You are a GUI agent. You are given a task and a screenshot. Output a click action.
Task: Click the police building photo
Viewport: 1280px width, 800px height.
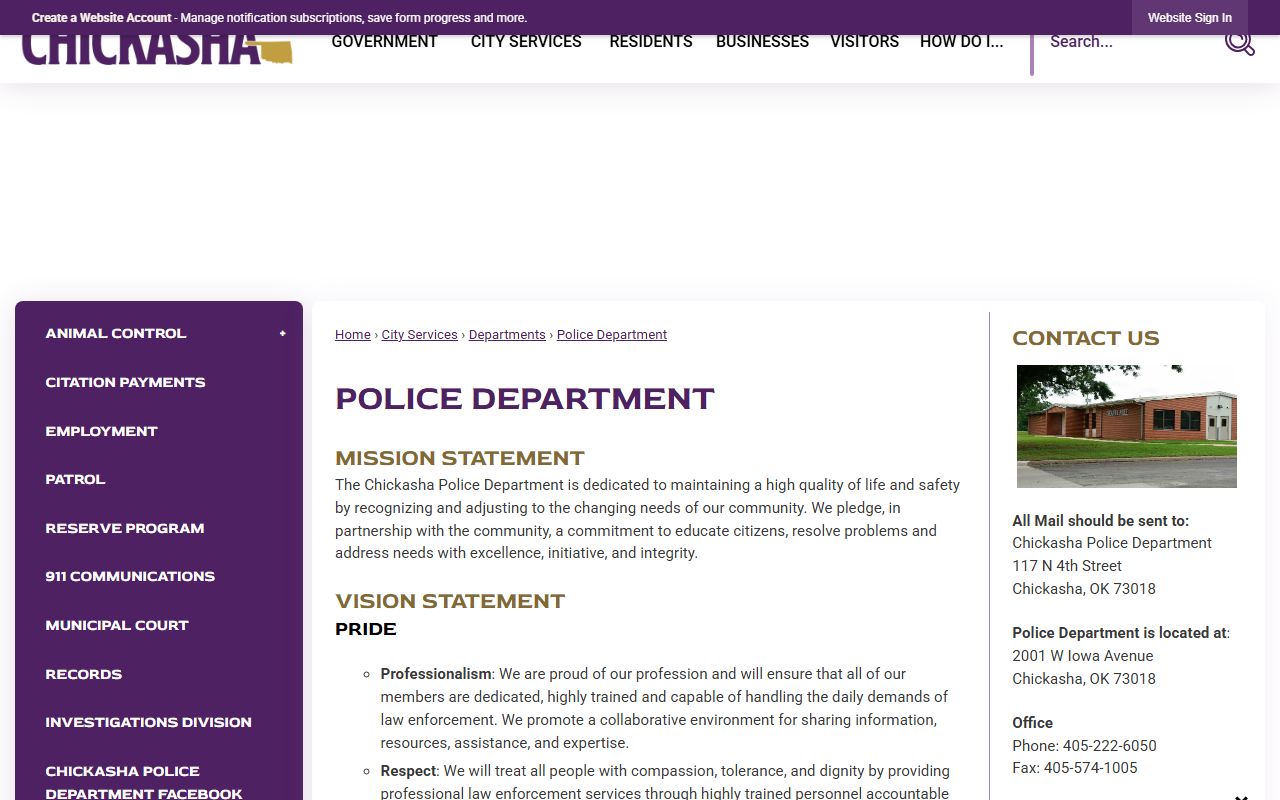[1127, 426]
